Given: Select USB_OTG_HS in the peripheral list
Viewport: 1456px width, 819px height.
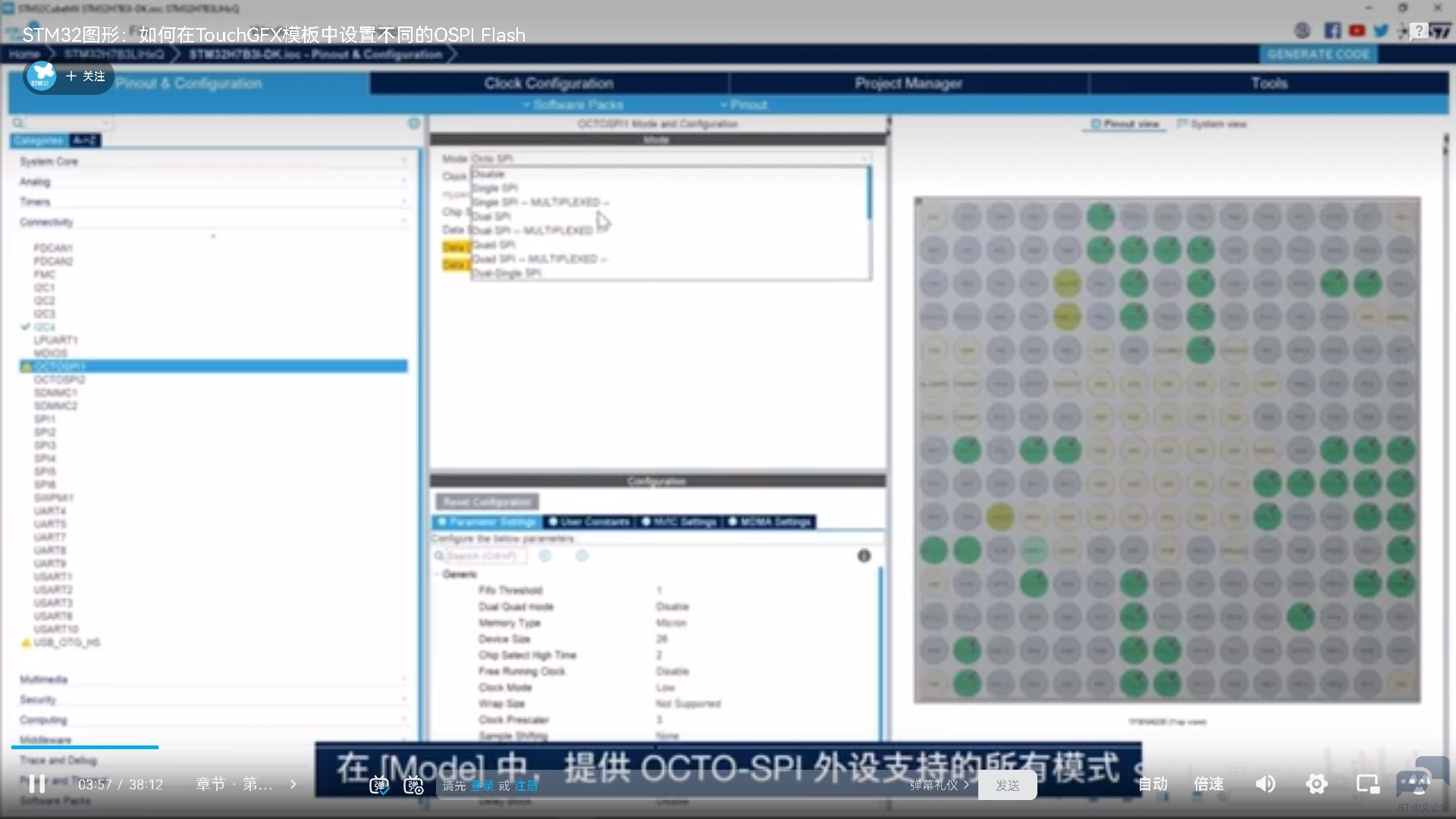Looking at the screenshot, I should pyautogui.click(x=67, y=642).
